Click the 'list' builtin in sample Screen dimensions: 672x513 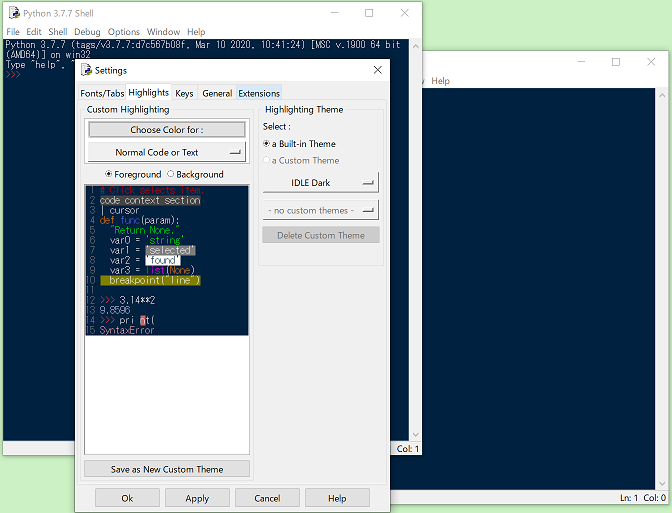[156, 270]
